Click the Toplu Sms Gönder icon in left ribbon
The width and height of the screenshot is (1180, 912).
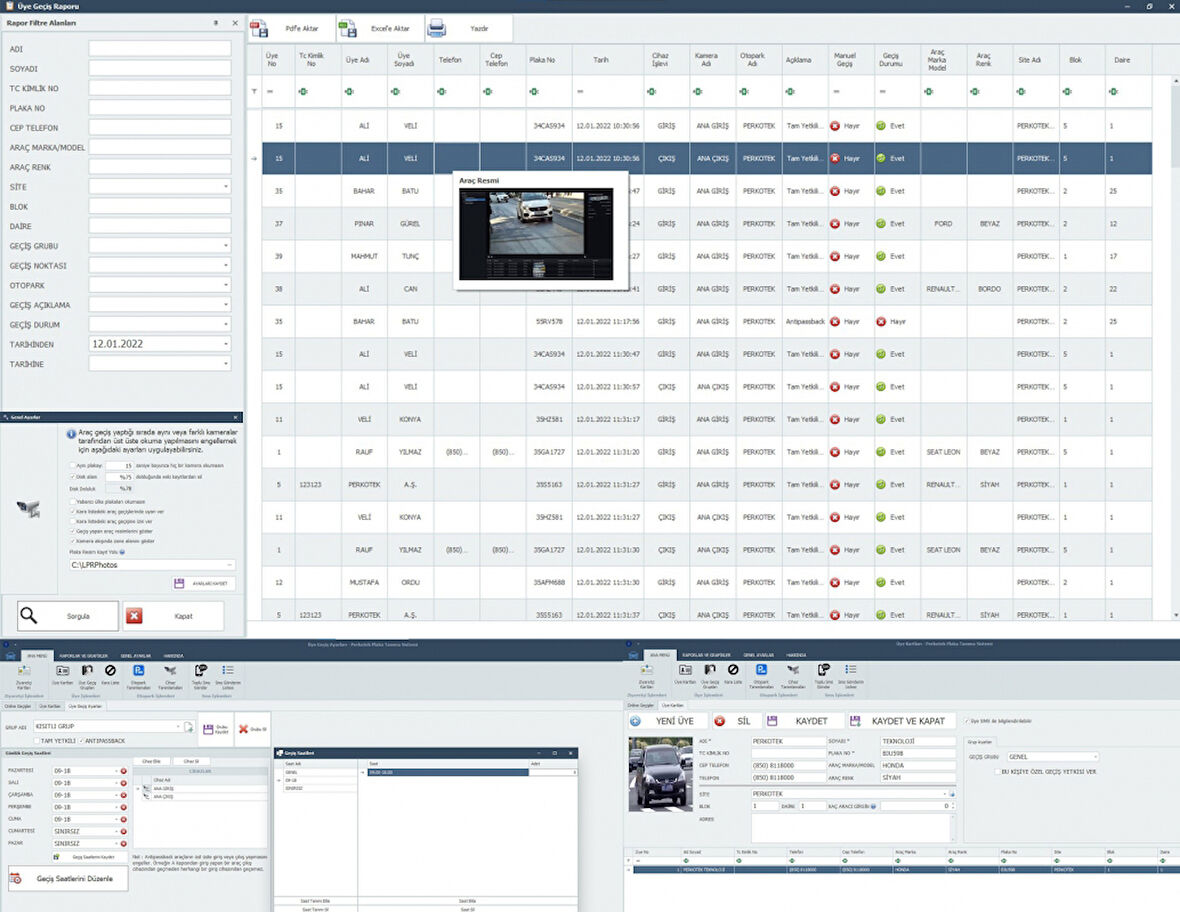200,670
